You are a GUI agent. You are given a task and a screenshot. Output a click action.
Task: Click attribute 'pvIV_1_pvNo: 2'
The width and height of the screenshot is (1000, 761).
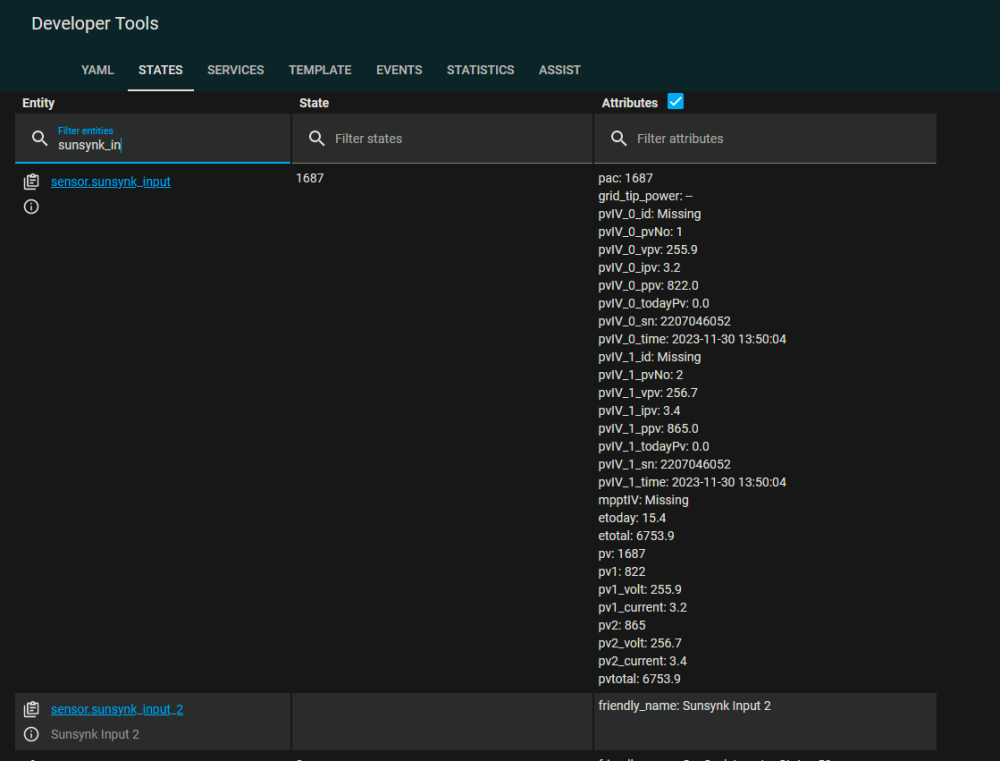[x=640, y=375]
